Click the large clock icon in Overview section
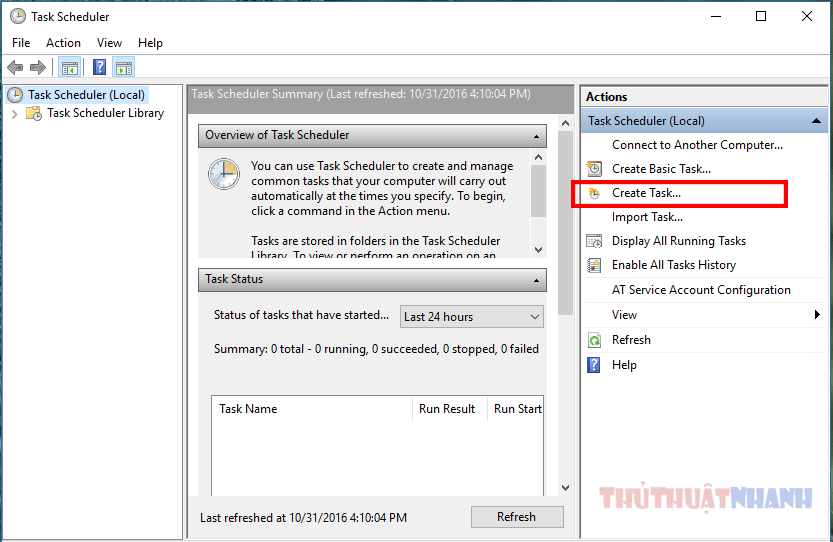The height and width of the screenshot is (542, 833). [x=224, y=174]
